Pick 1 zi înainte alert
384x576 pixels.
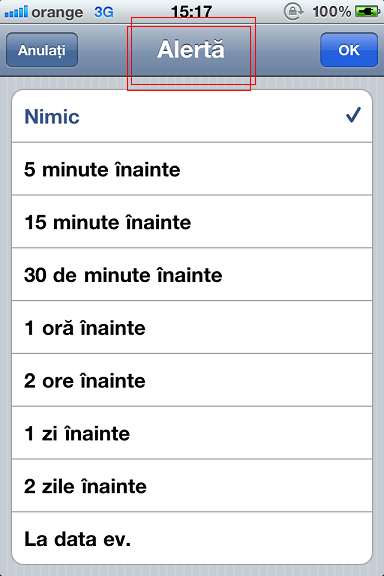[x=192, y=433]
